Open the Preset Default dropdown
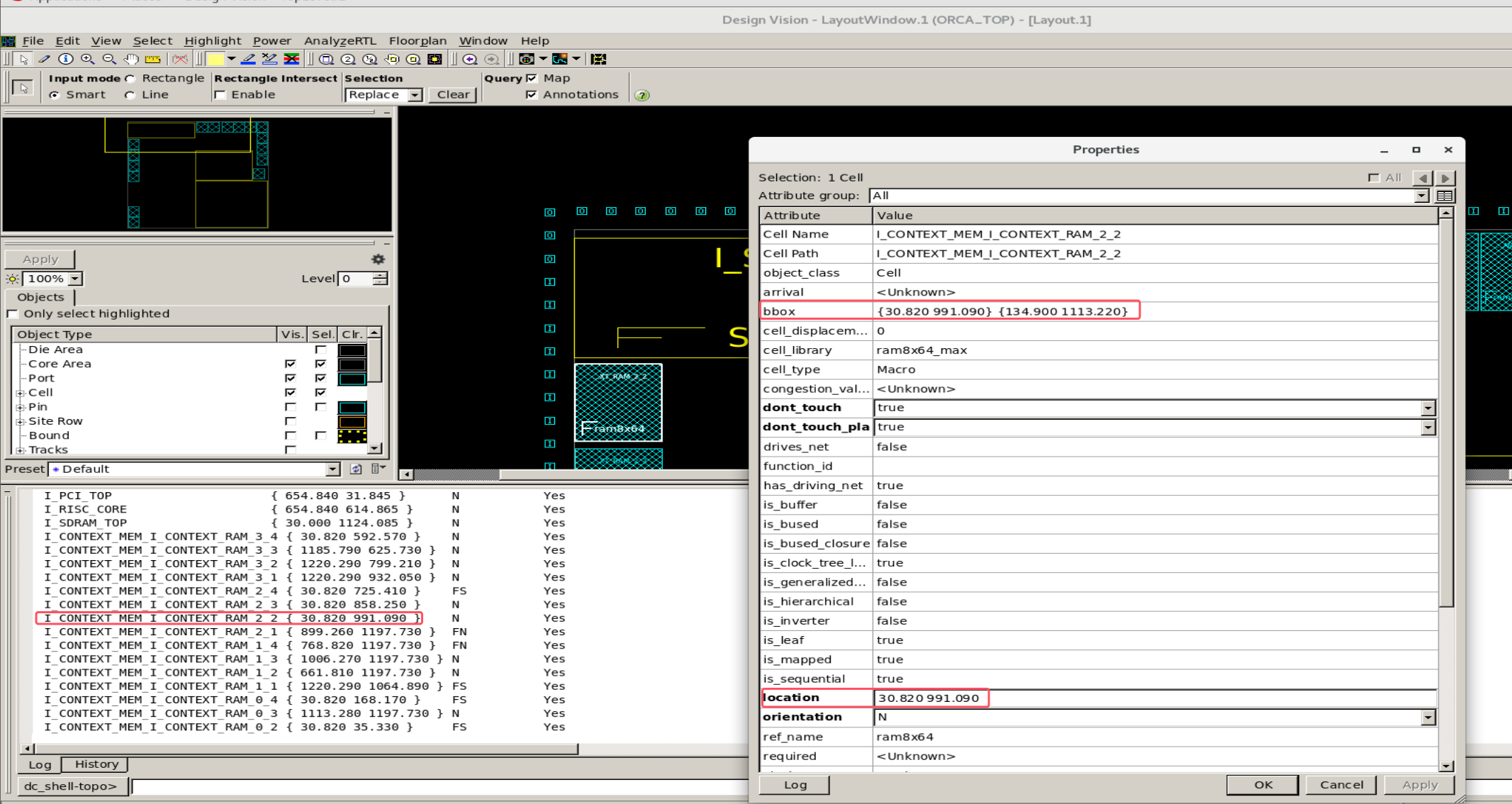 tap(332, 469)
